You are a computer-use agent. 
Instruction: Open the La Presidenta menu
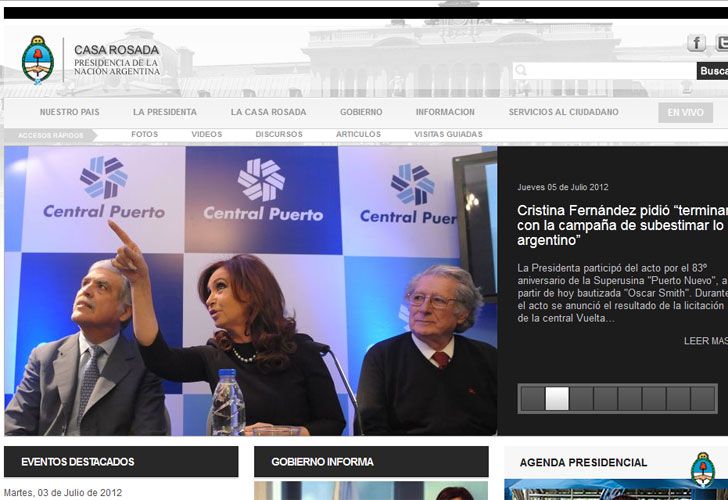point(165,112)
